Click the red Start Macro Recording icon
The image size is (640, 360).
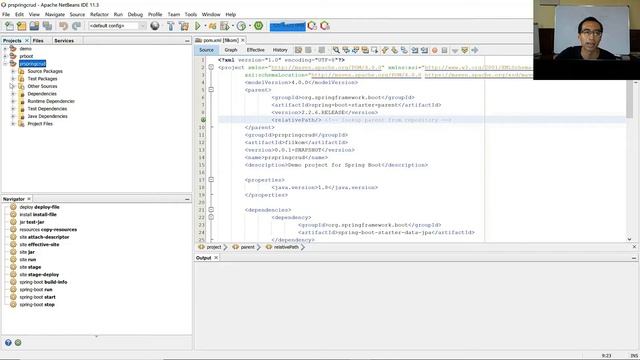435,50
